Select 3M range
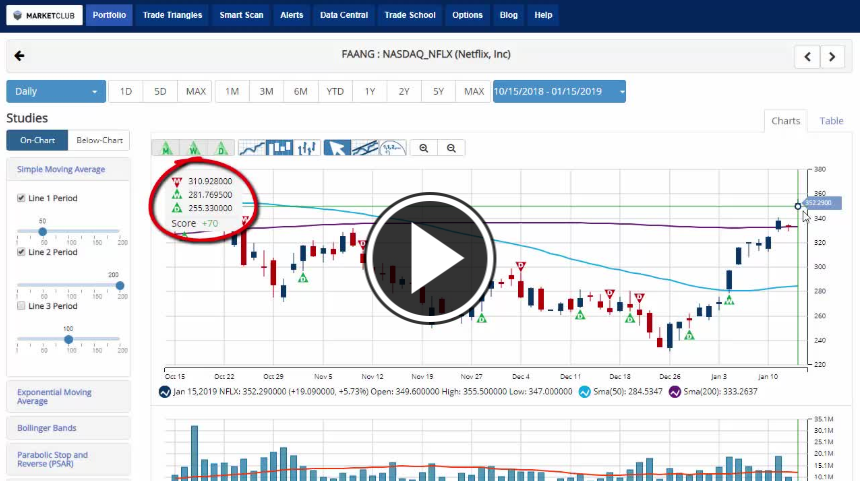 coord(267,92)
